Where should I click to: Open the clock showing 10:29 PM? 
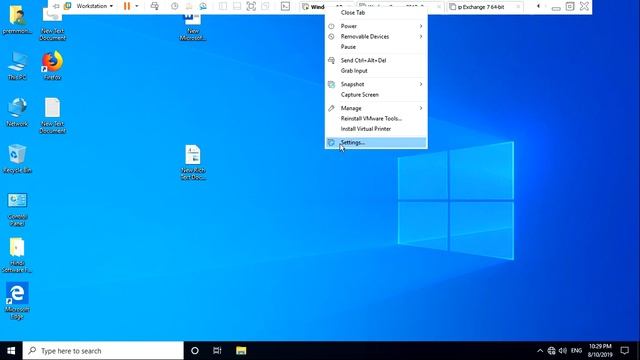(x=600, y=351)
